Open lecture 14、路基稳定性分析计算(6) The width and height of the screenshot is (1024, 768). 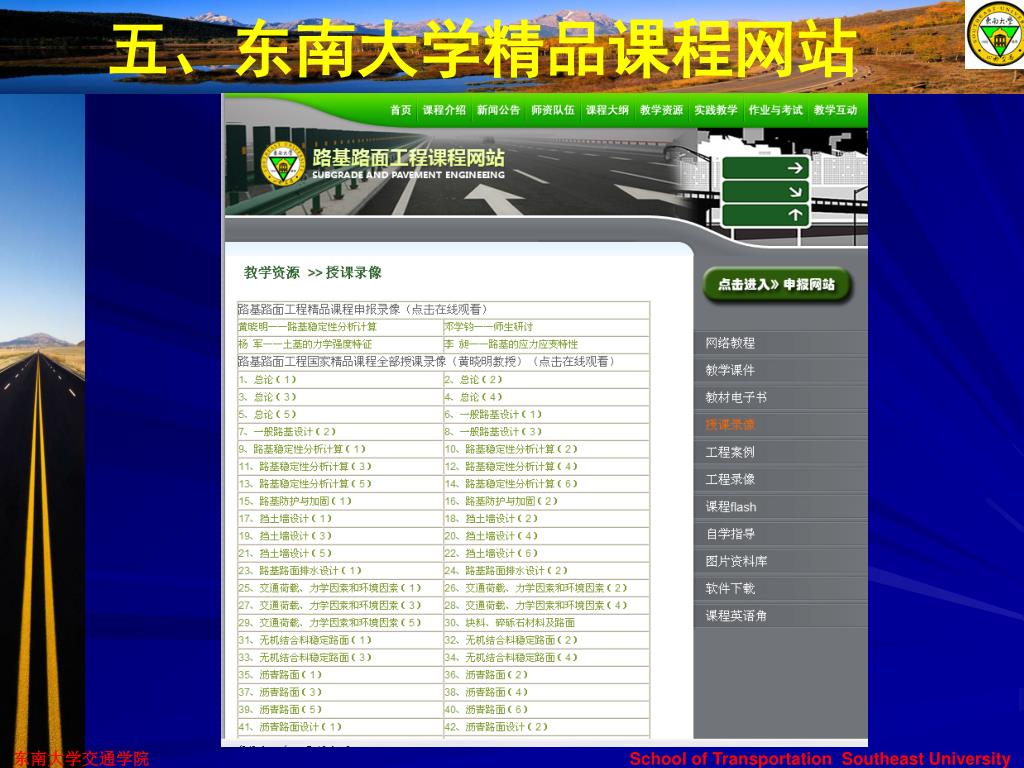coord(511,484)
